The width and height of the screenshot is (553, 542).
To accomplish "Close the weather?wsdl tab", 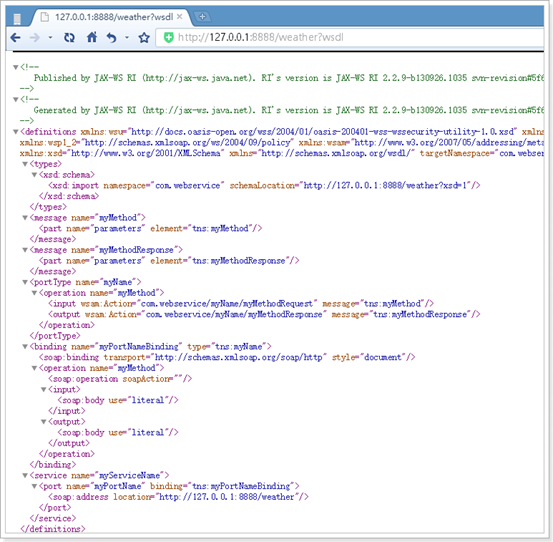I will pyautogui.click(x=180, y=17).
